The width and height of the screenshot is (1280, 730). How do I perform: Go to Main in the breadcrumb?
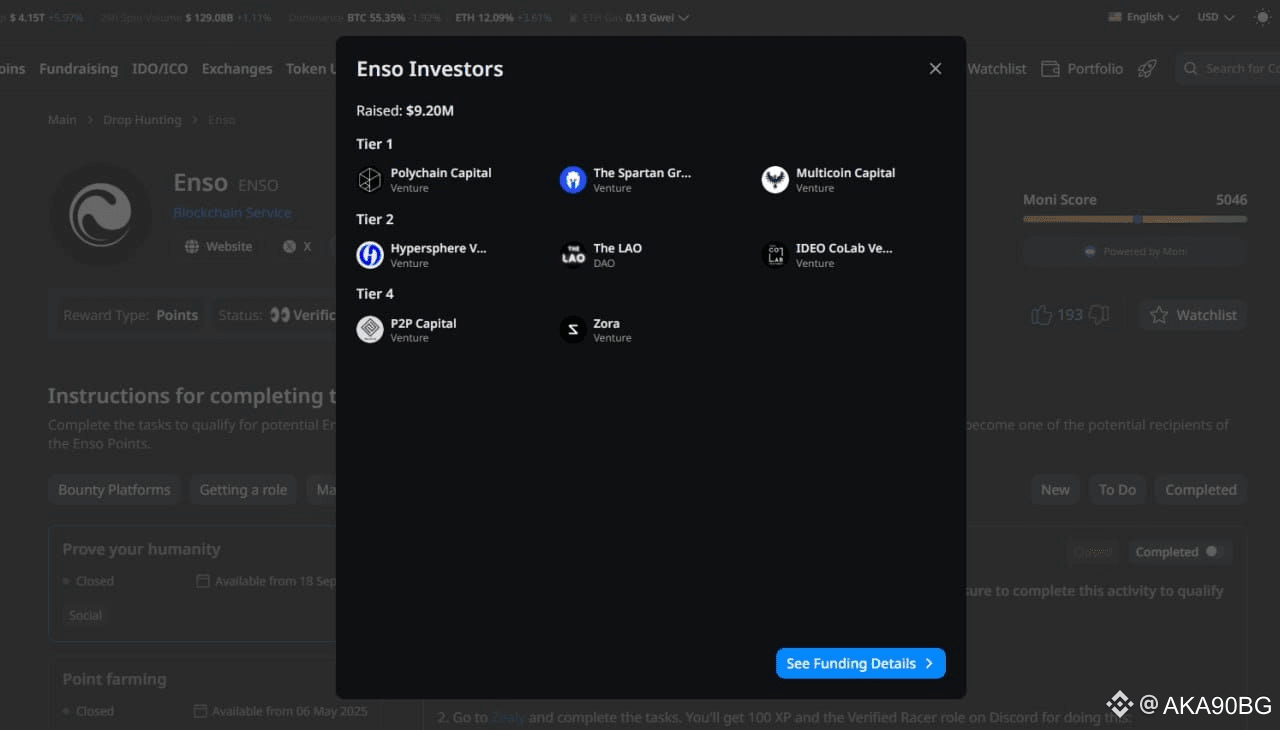(62, 120)
